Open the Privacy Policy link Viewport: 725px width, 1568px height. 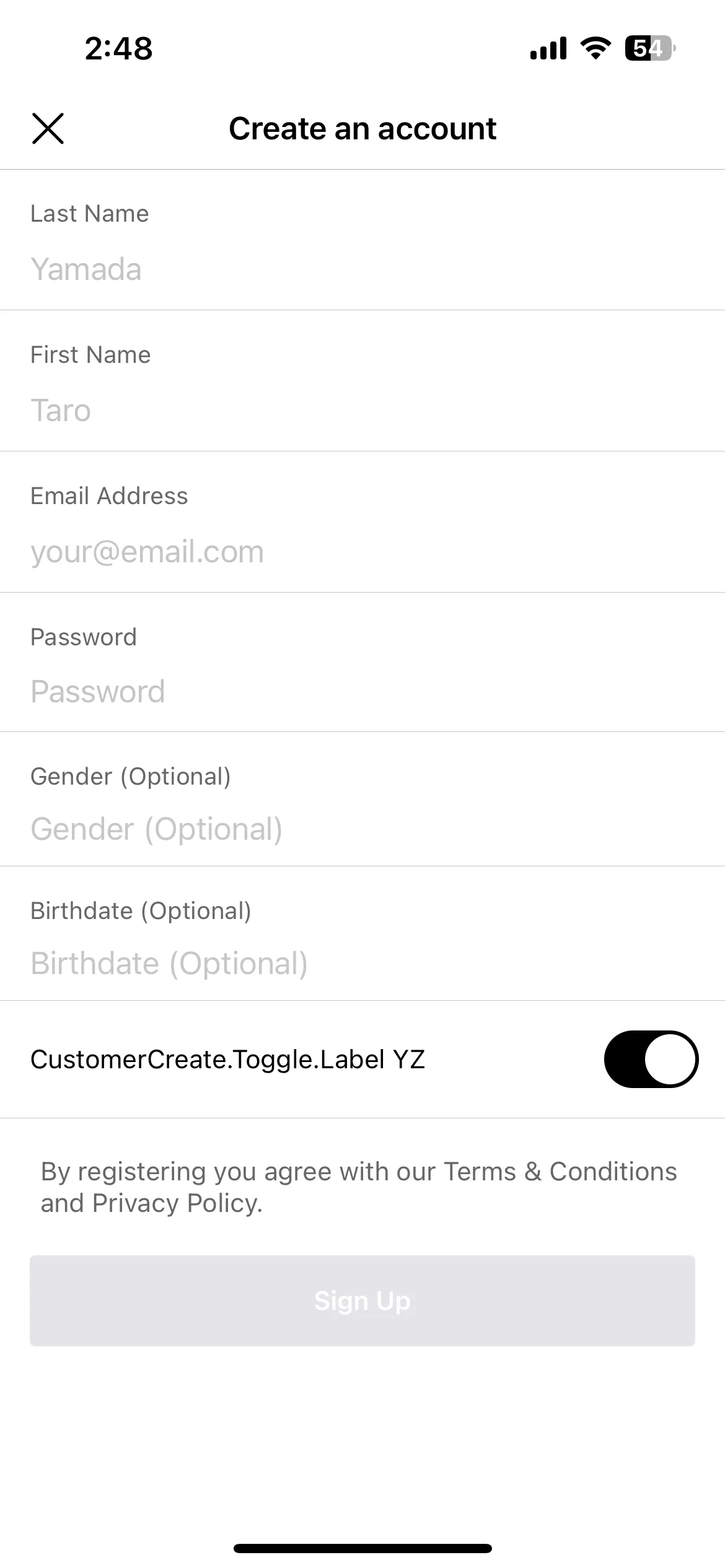pos(176,1203)
